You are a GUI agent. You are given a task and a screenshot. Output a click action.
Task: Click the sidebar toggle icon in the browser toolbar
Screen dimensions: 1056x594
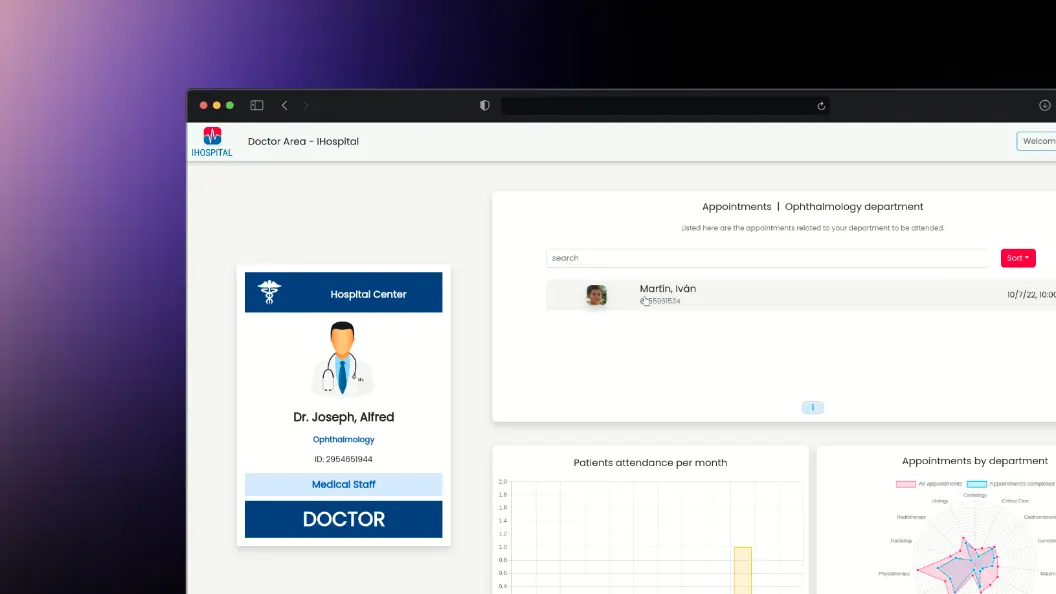click(x=257, y=104)
